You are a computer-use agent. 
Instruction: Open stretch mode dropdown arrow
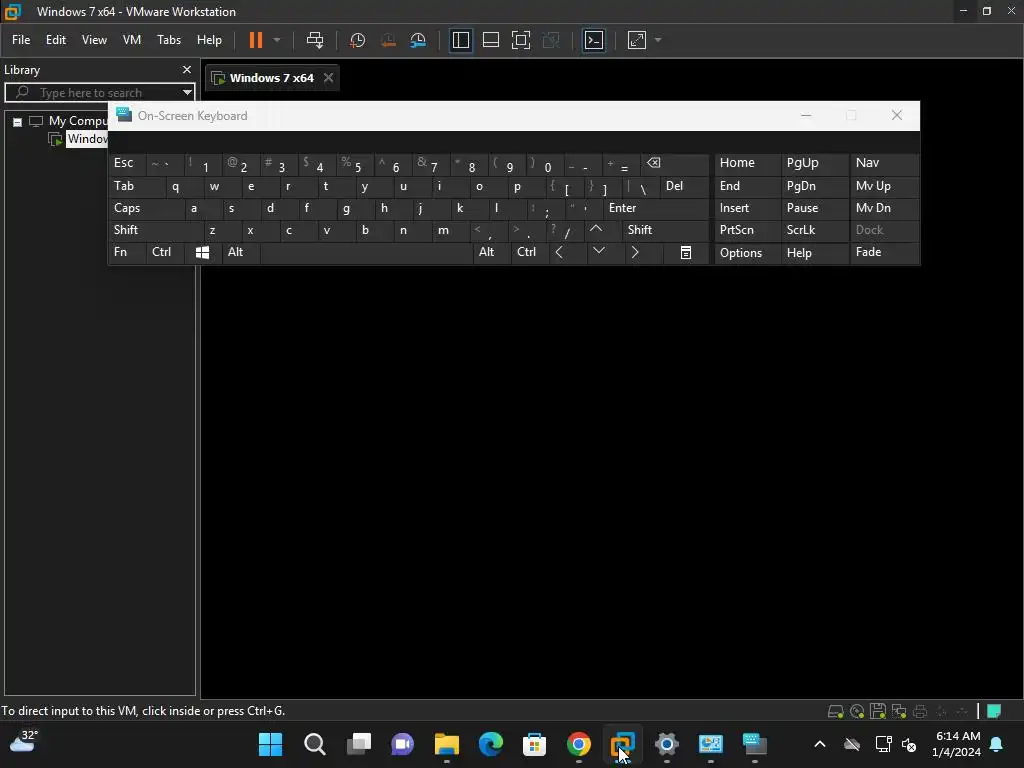tap(658, 40)
